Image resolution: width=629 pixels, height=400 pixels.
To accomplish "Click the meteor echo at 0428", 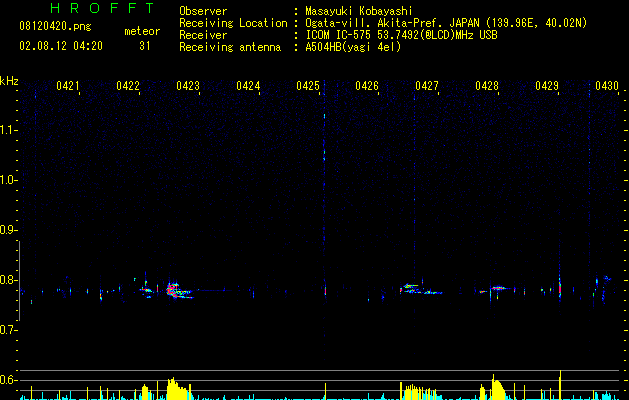I will tap(497, 288).
